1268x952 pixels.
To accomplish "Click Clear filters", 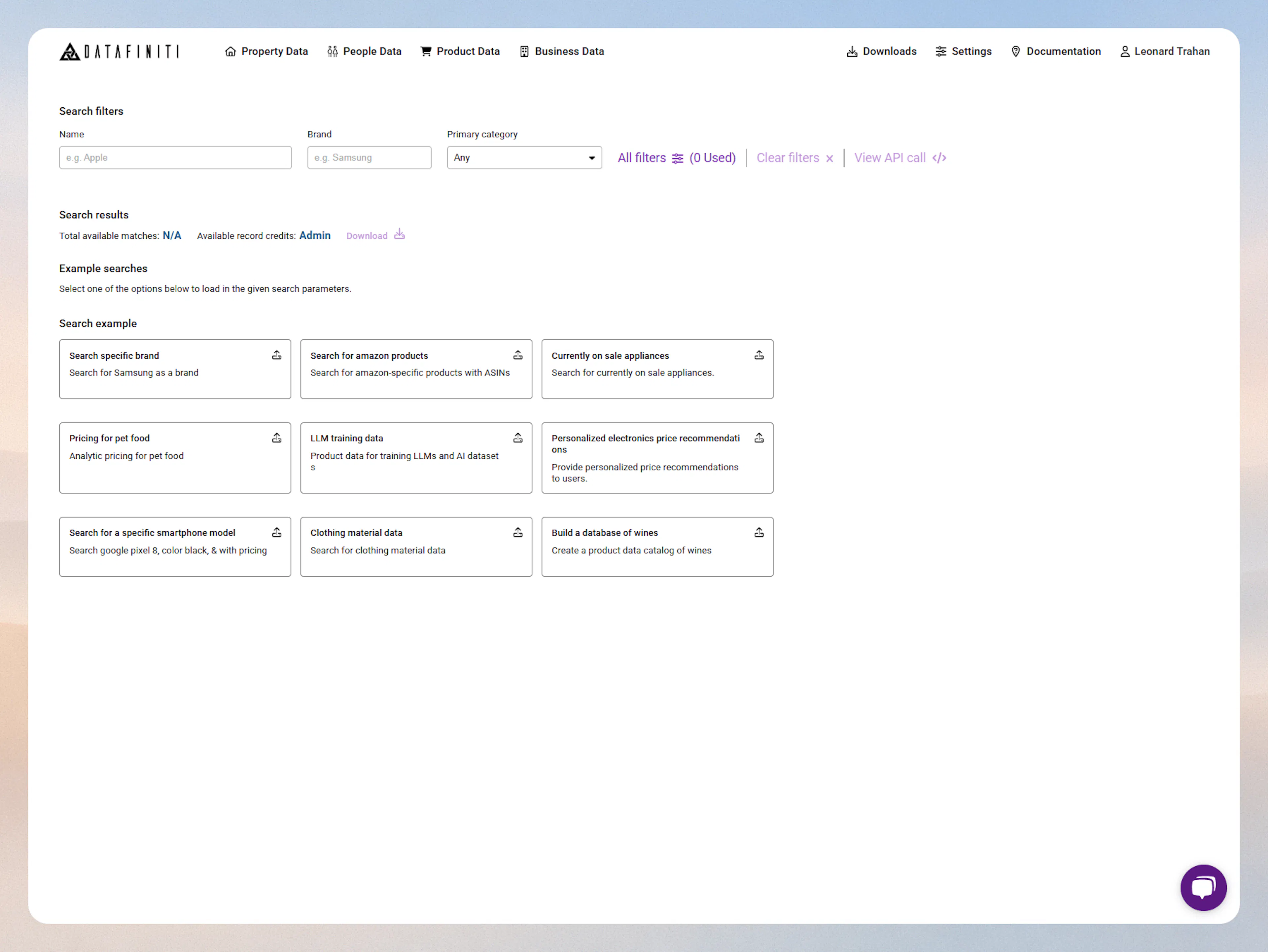I will click(788, 158).
